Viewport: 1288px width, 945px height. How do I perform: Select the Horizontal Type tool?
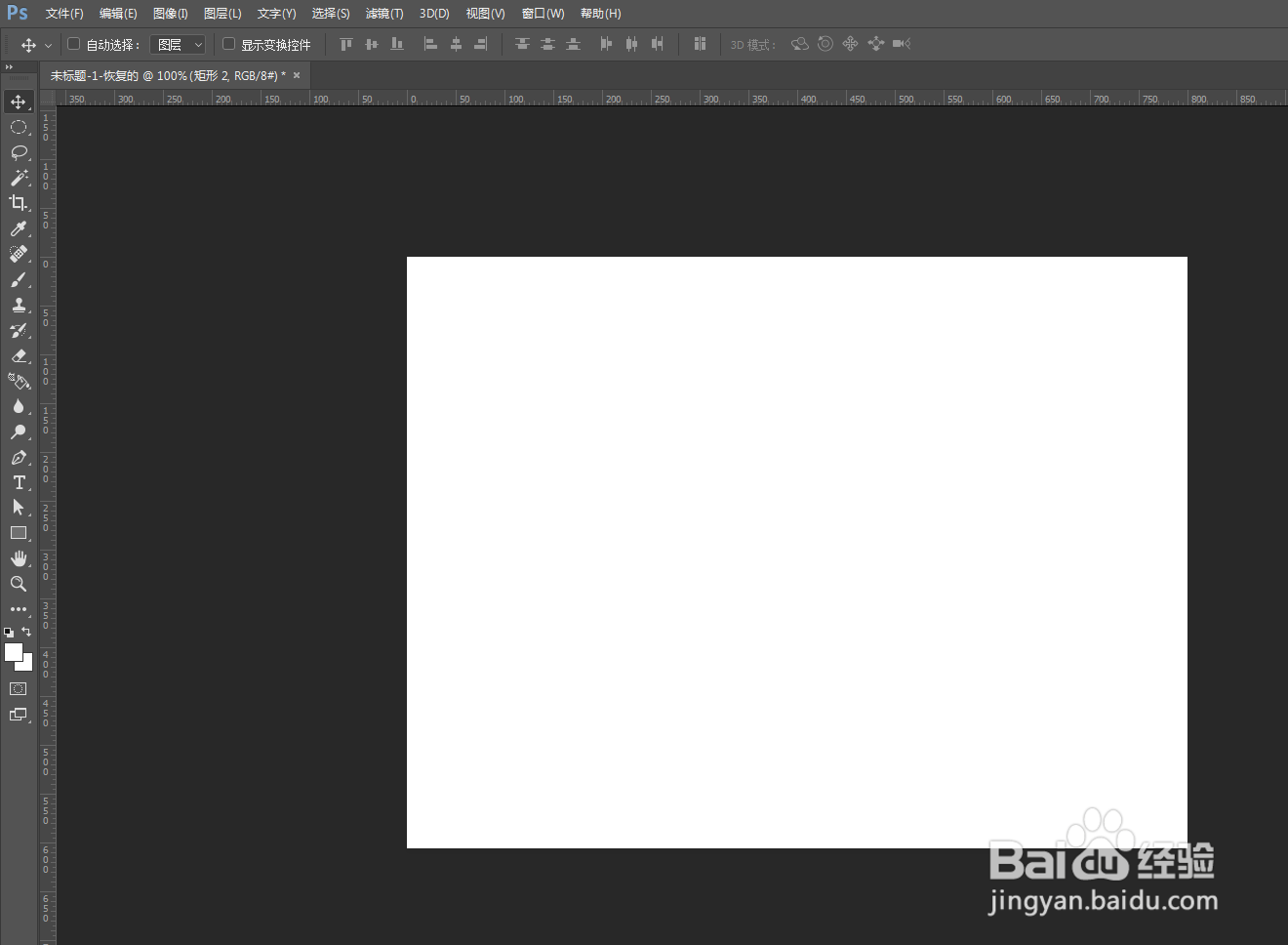[19, 482]
